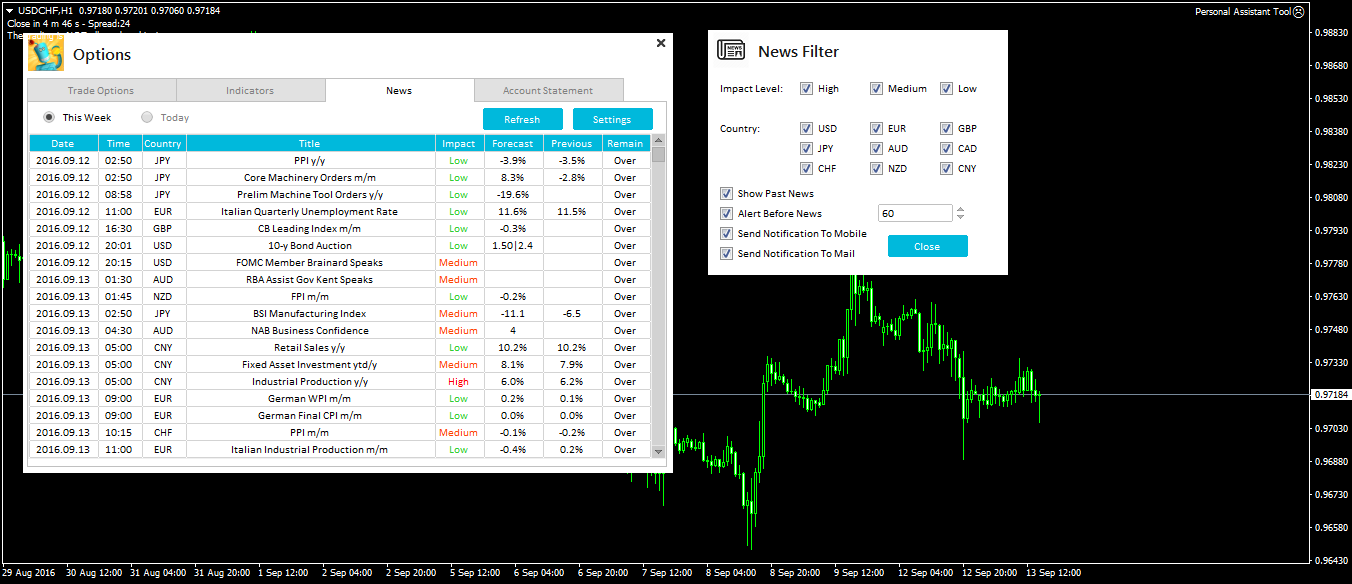Toggle the Low impact checkbox

946,88
